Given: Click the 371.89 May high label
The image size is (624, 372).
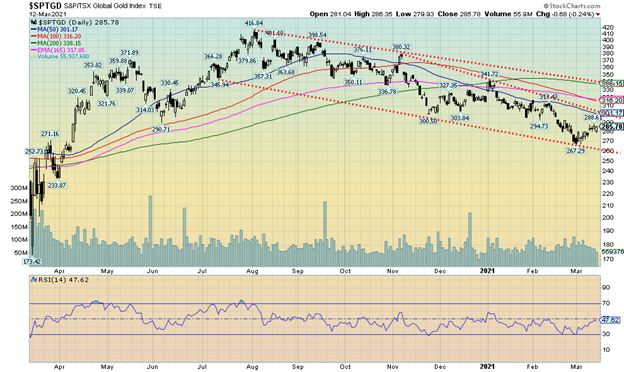Looking at the screenshot, I should pos(129,53).
